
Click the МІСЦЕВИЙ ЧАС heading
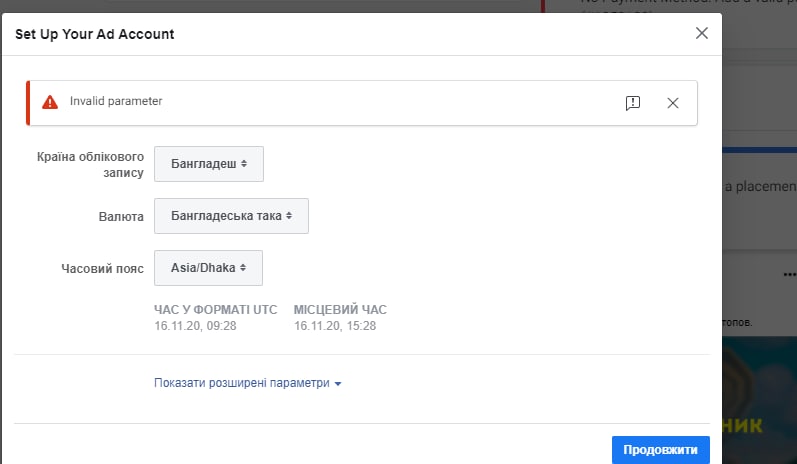pyautogui.click(x=340, y=310)
